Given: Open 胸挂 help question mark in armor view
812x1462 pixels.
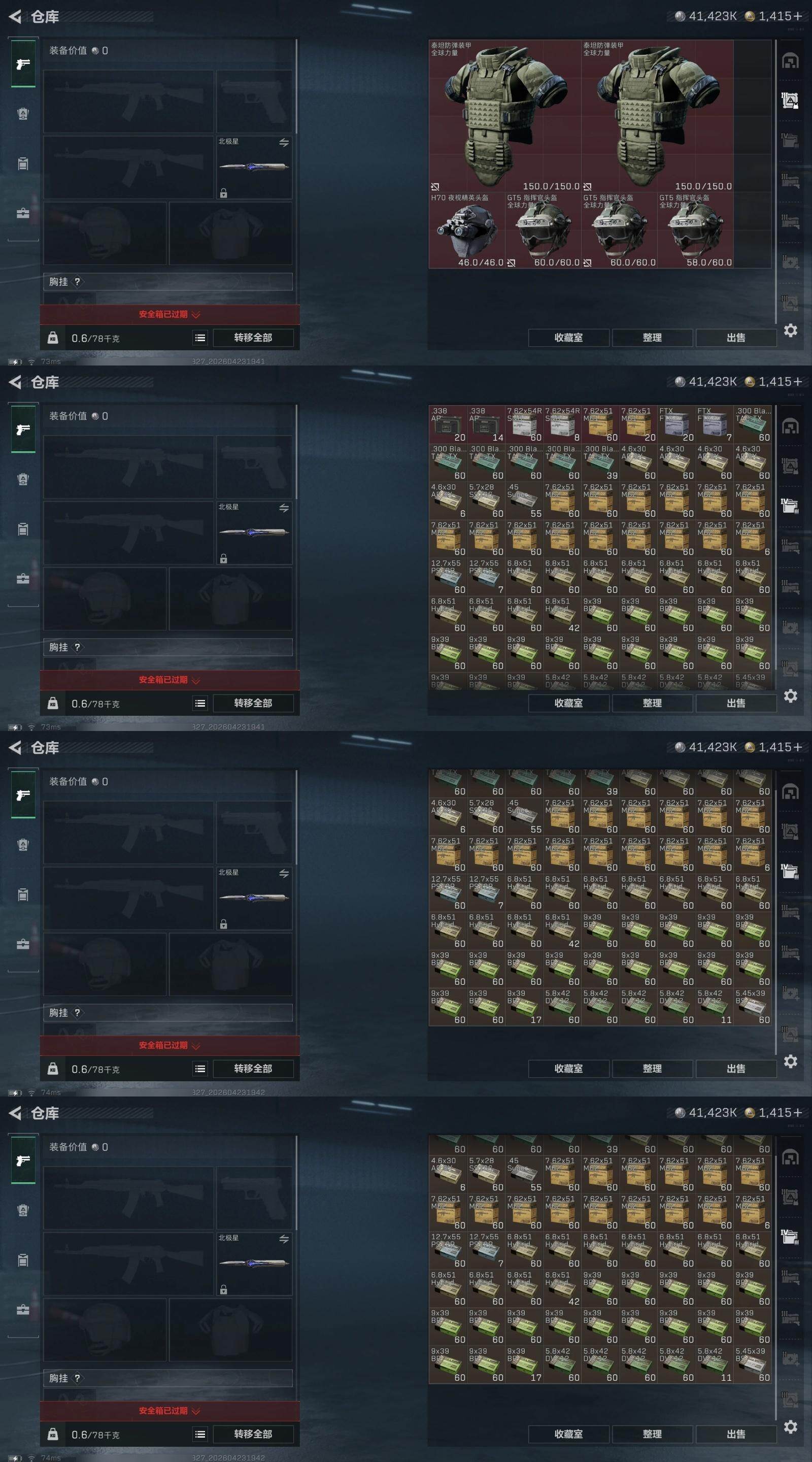Looking at the screenshot, I should coord(77,282).
